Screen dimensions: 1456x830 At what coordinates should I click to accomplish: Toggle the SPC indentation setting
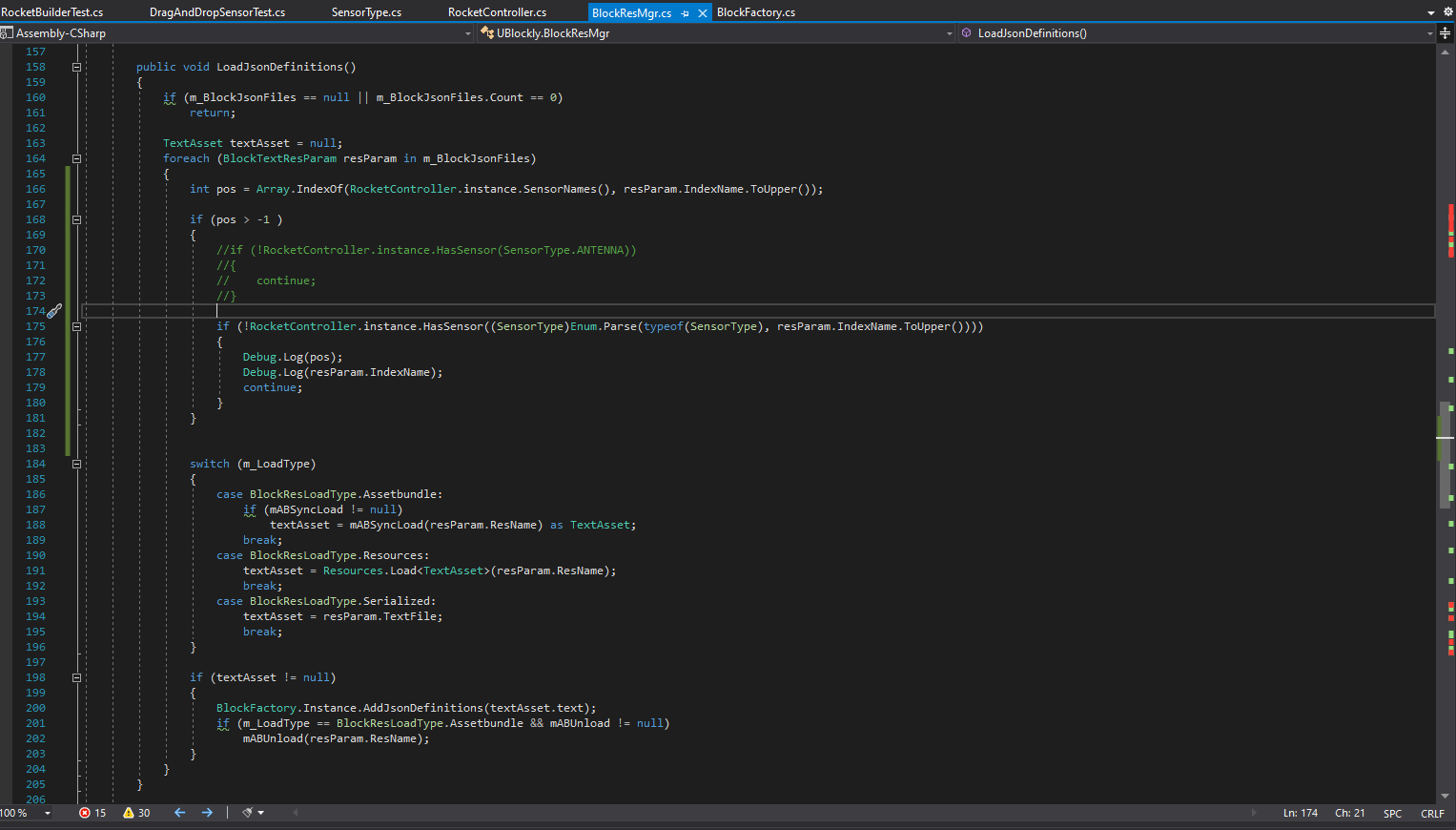click(1392, 814)
